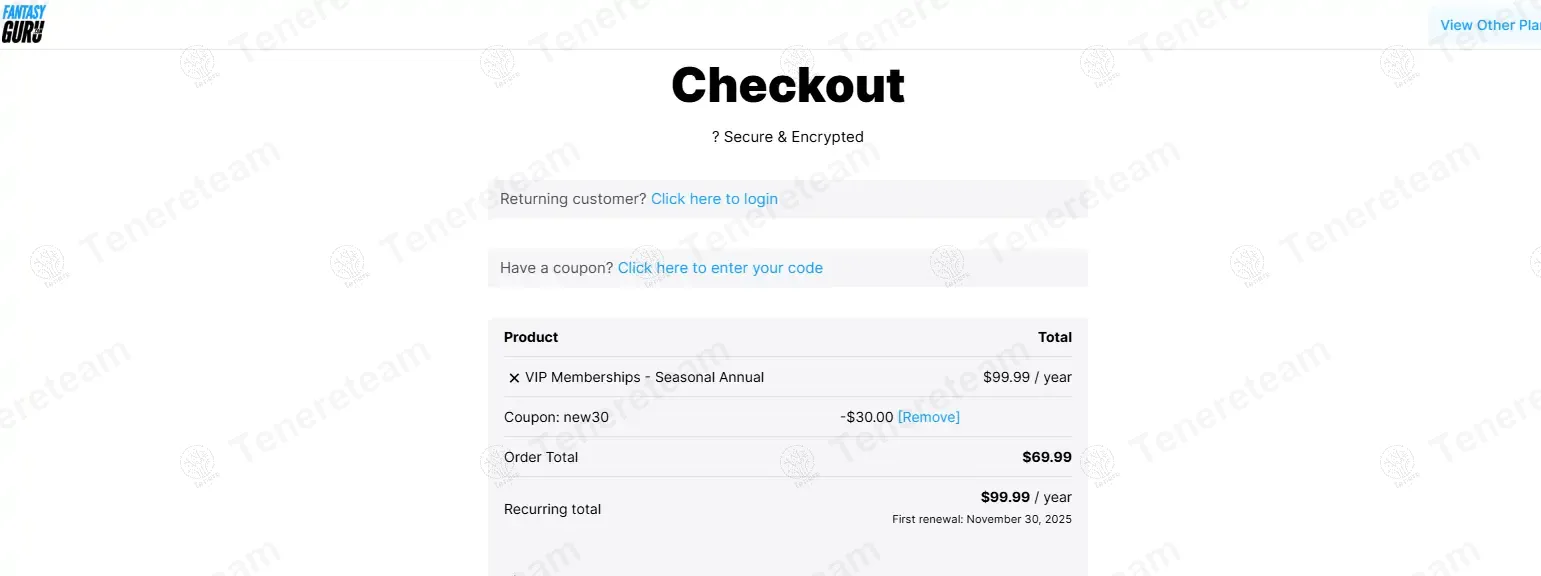Image resolution: width=1541 pixels, height=576 pixels.
Task: Click the product's $99.99 / year price
Action: tap(1027, 377)
